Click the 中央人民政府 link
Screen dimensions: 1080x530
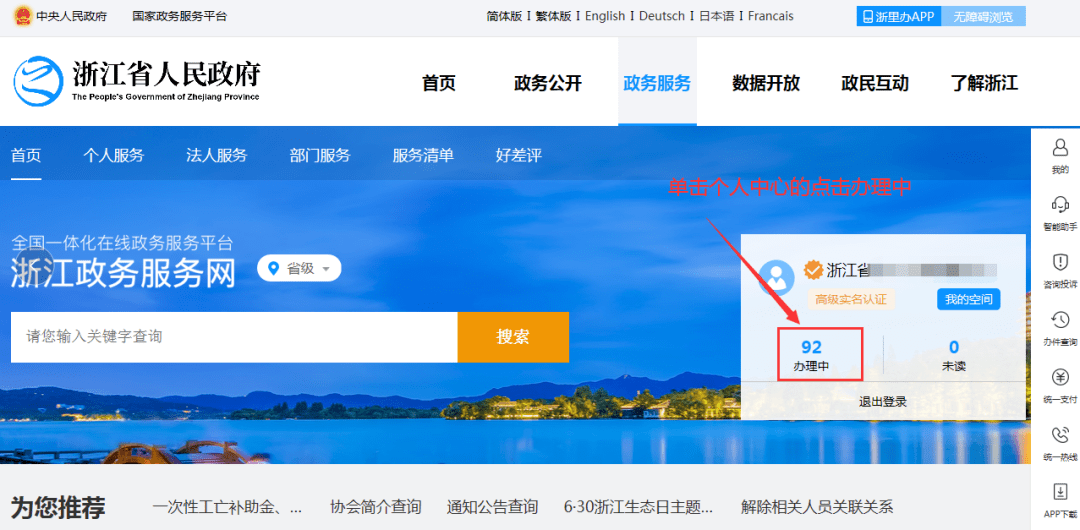pyautogui.click(x=71, y=16)
